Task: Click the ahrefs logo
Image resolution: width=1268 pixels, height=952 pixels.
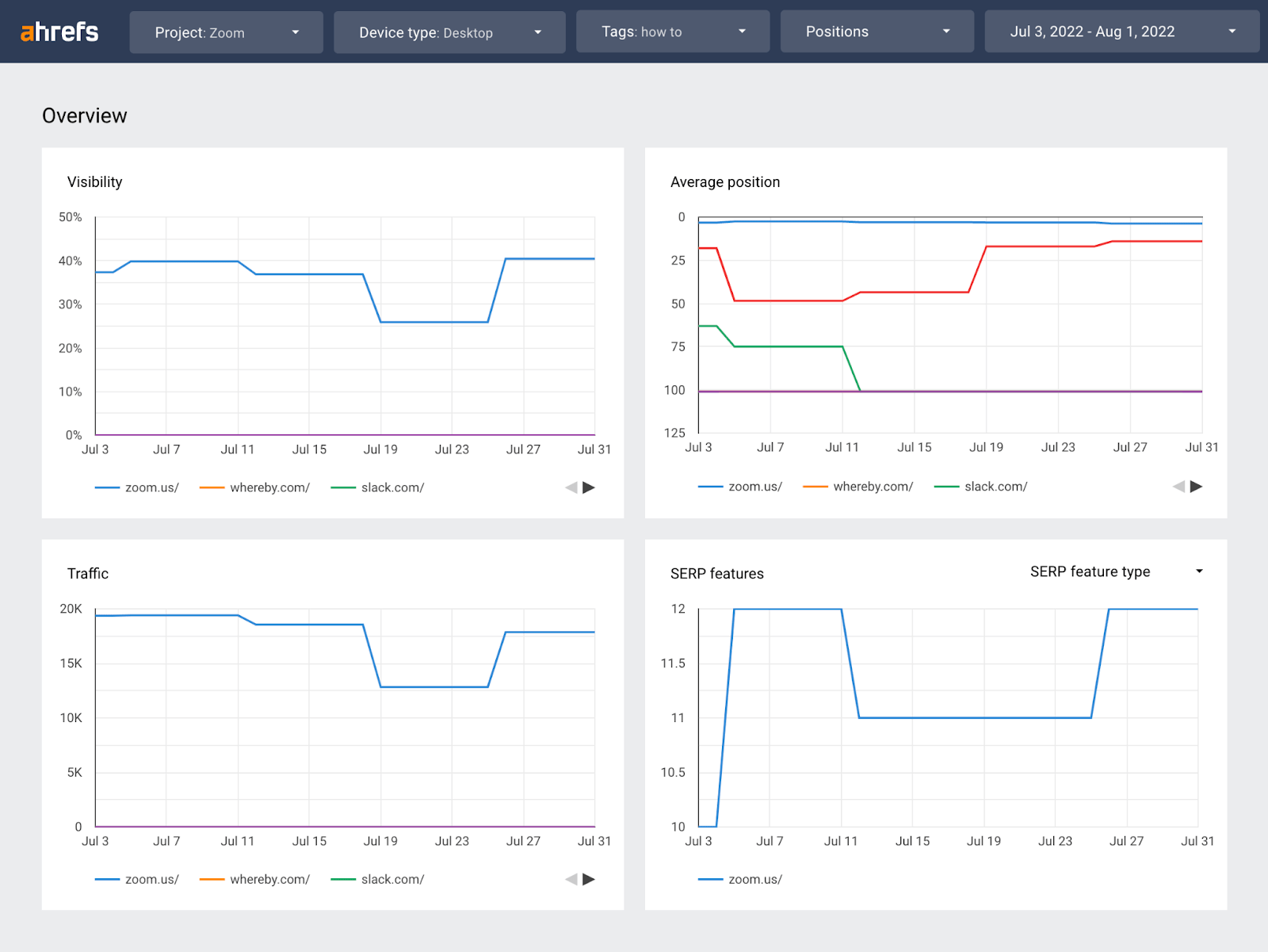Action: click(x=59, y=32)
